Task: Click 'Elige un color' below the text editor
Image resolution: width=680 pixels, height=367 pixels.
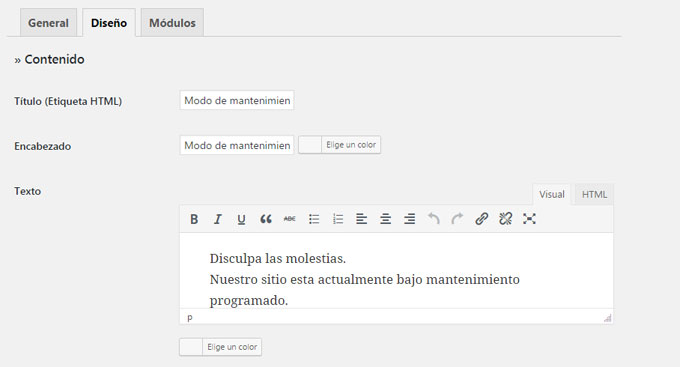Action: click(x=232, y=347)
